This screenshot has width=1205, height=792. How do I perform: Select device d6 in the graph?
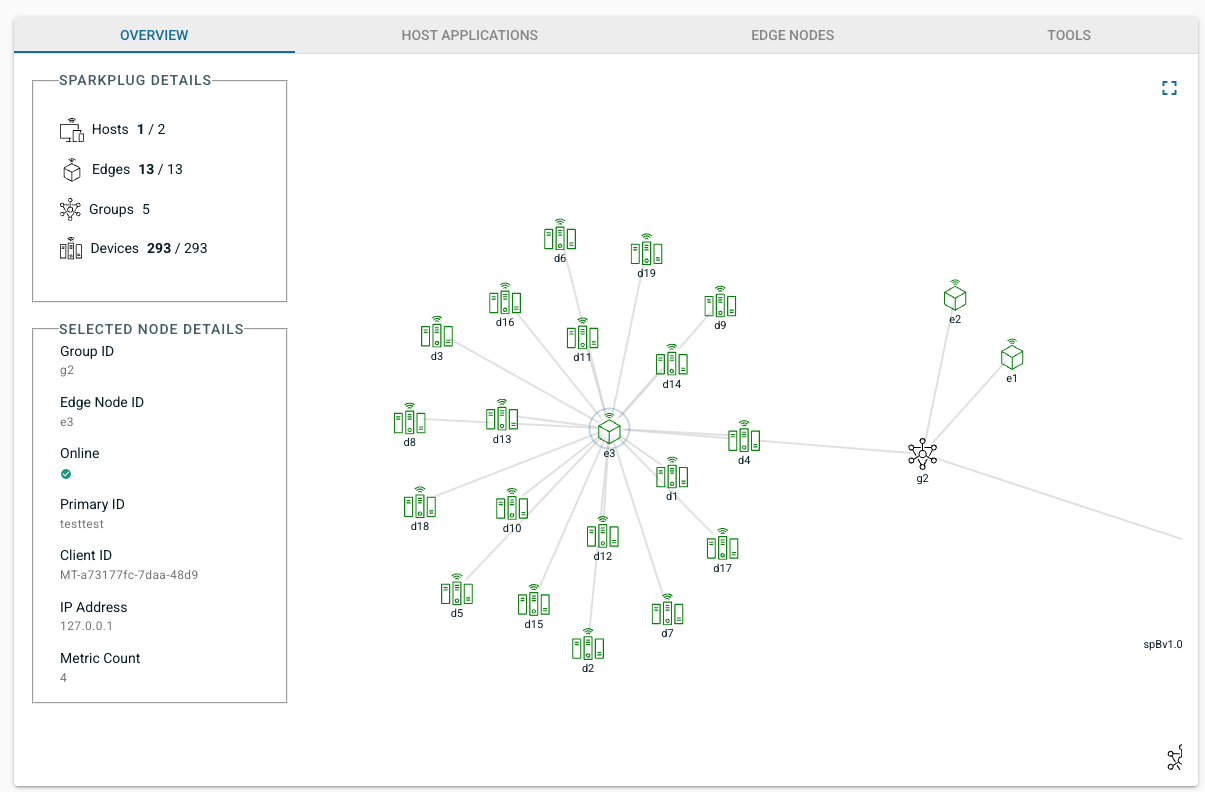click(x=560, y=236)
